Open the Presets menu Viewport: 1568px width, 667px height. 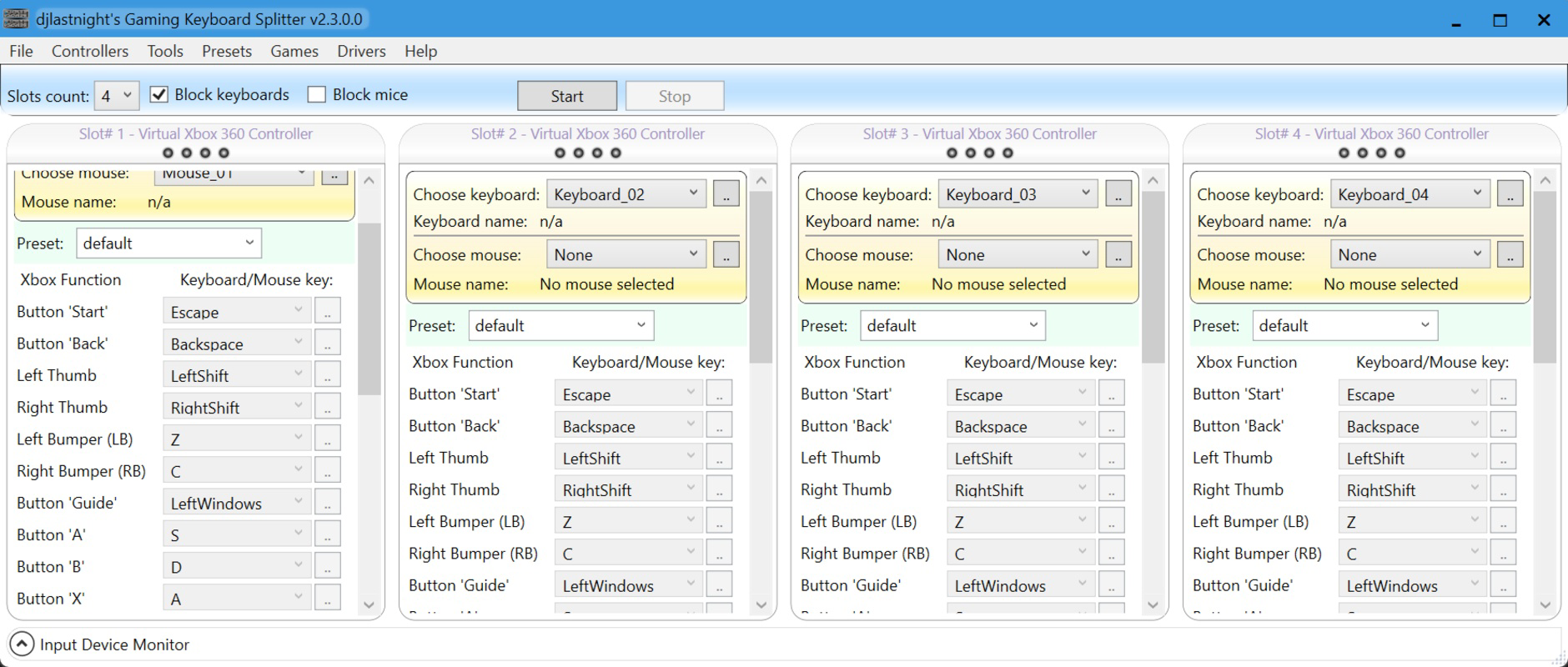(227, 51)
